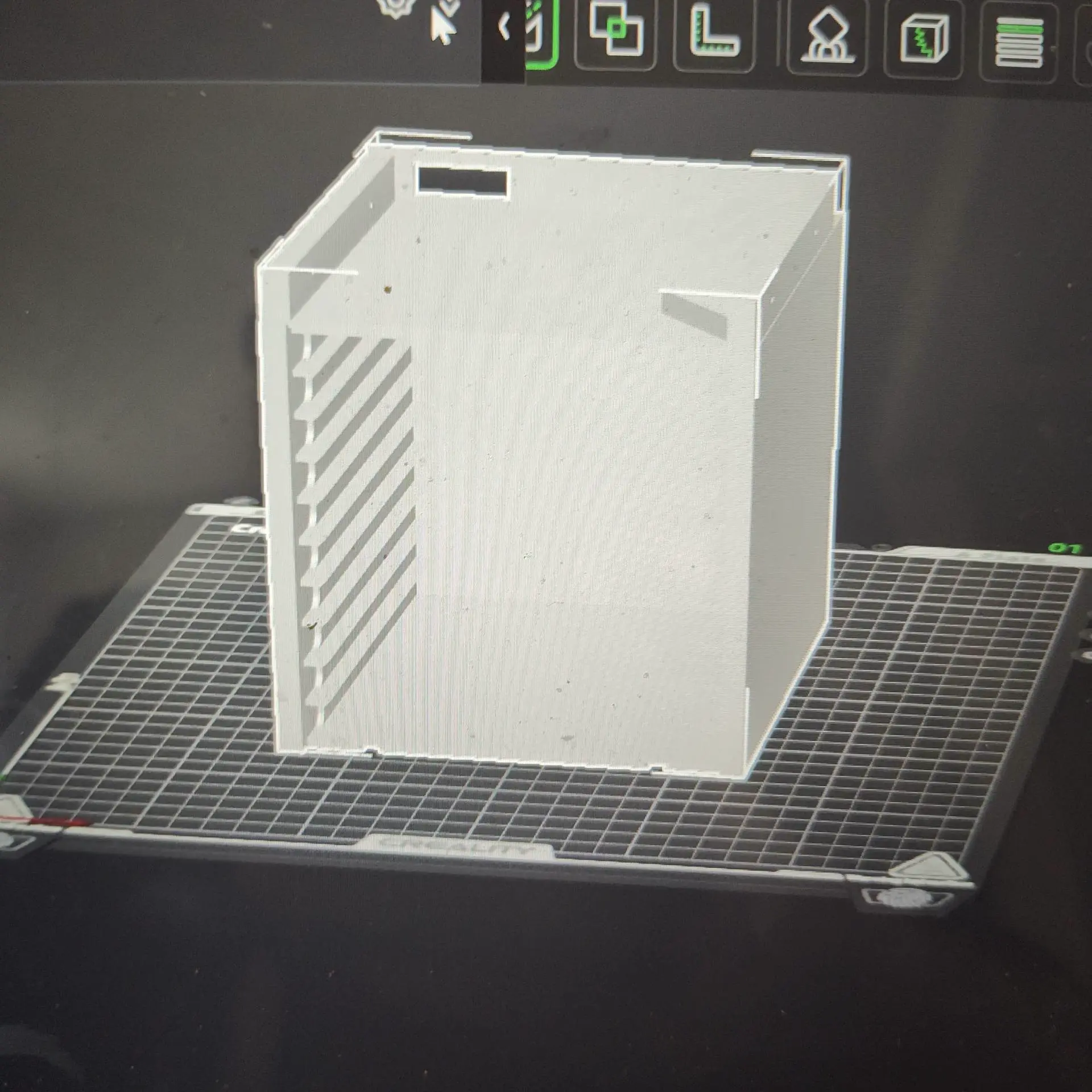Image resolution: width=1092 pixels, height=1092 pixels.
Task: Open the Variable Layer Height tool
Action: (x=1019, y=43)
